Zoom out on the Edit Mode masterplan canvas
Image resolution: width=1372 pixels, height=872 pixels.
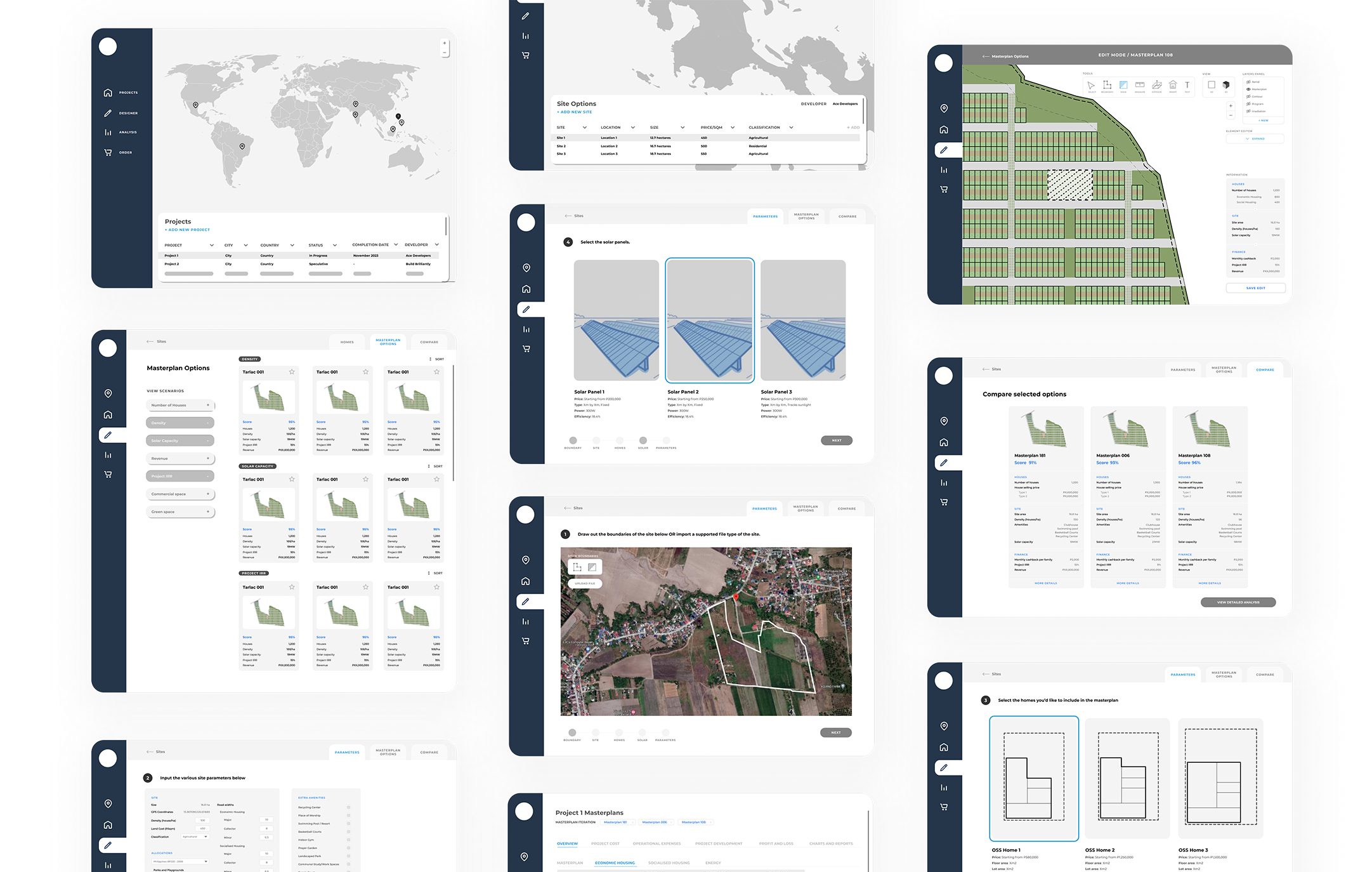point(1231,116)
